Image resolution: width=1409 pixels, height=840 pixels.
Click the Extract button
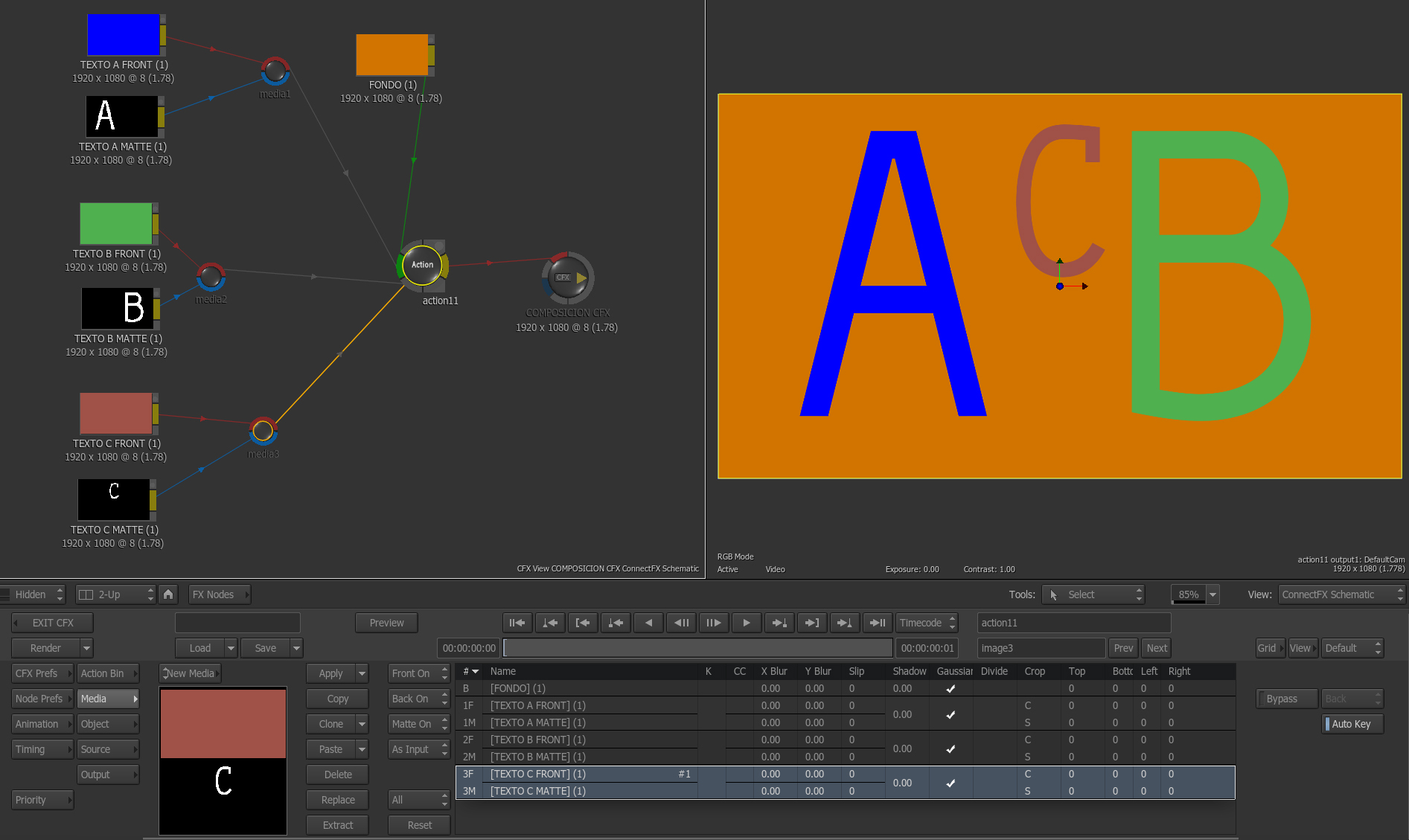[x=337, y=825]
